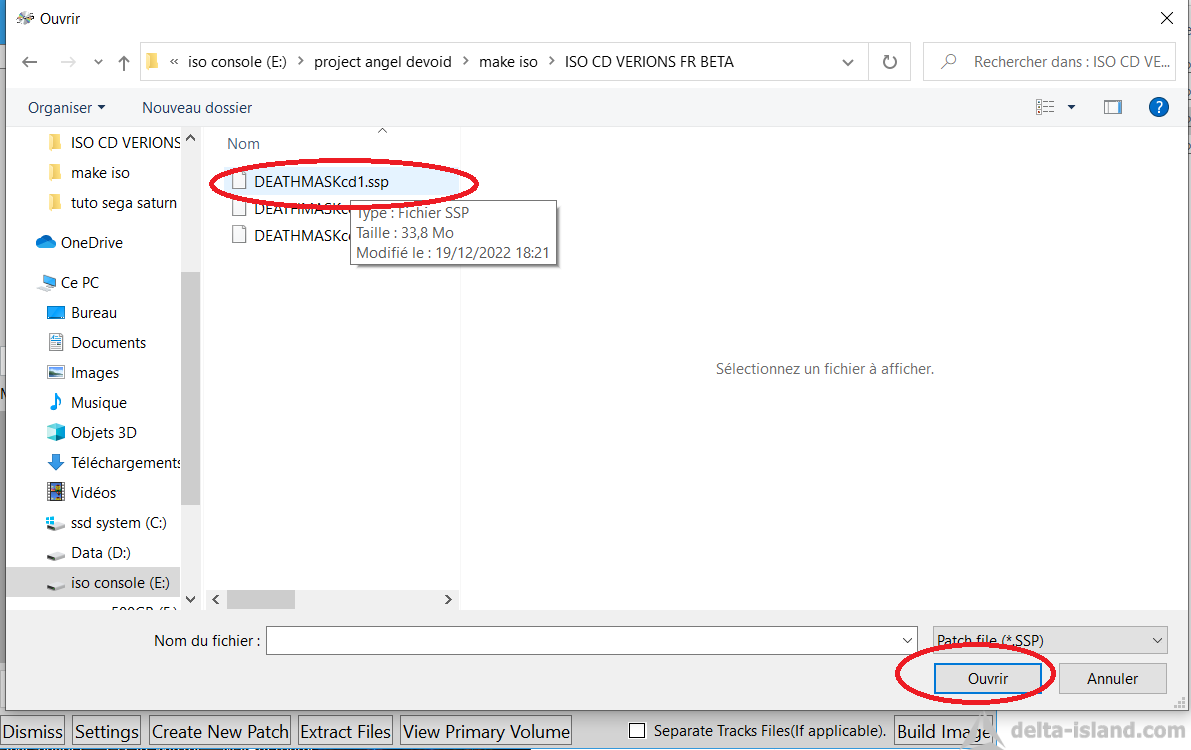Open the help question mark icon

pos(1158,107)
